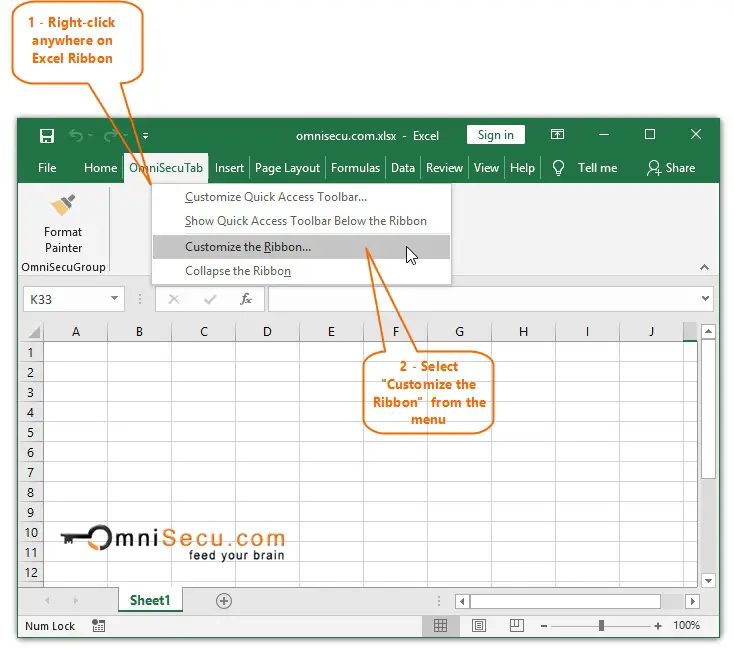Viewport: 734px width, 655px height.
Task: Click the Select All corner triangle
Action: click(x=34, y=332)
